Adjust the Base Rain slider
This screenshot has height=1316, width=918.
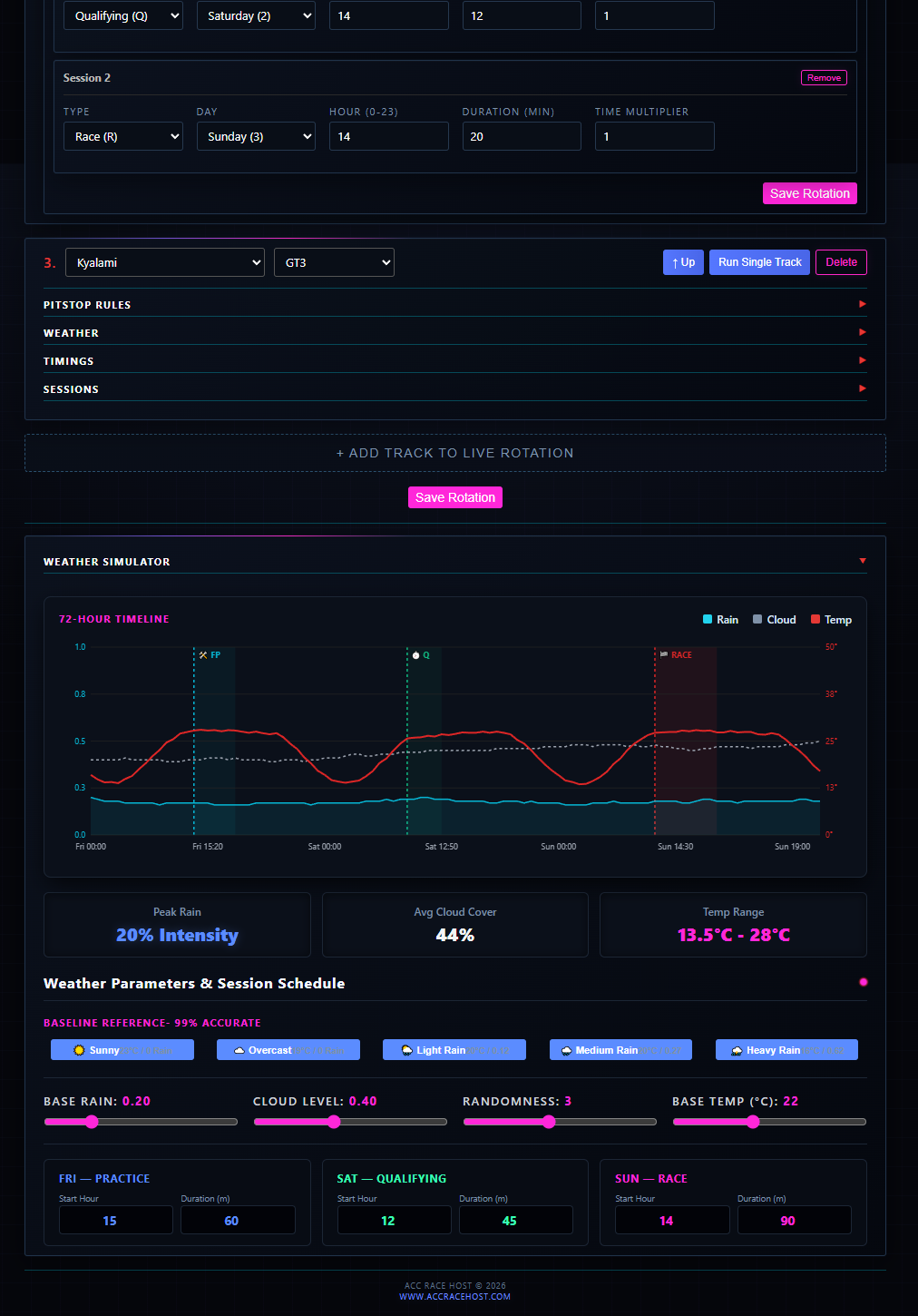click(x=141, y=1122)
